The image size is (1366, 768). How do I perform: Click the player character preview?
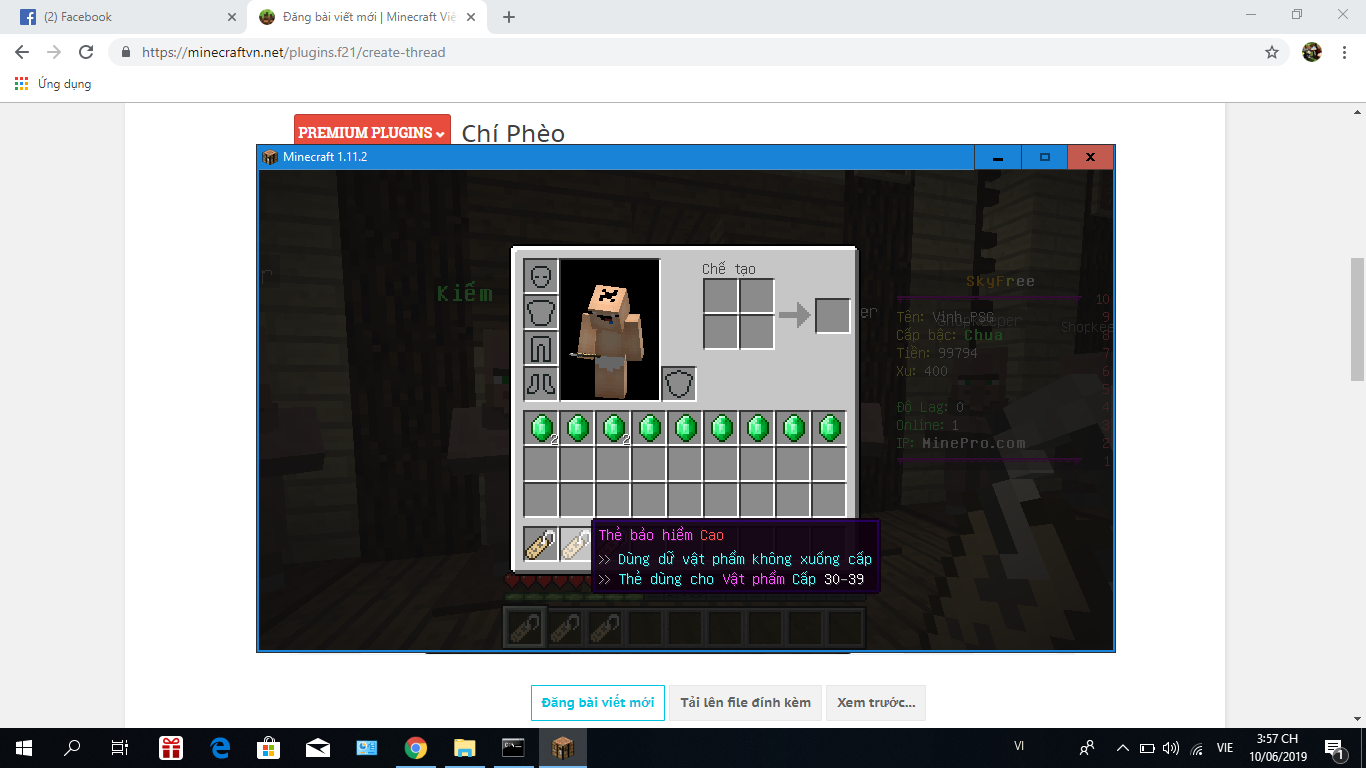[610, 330]
